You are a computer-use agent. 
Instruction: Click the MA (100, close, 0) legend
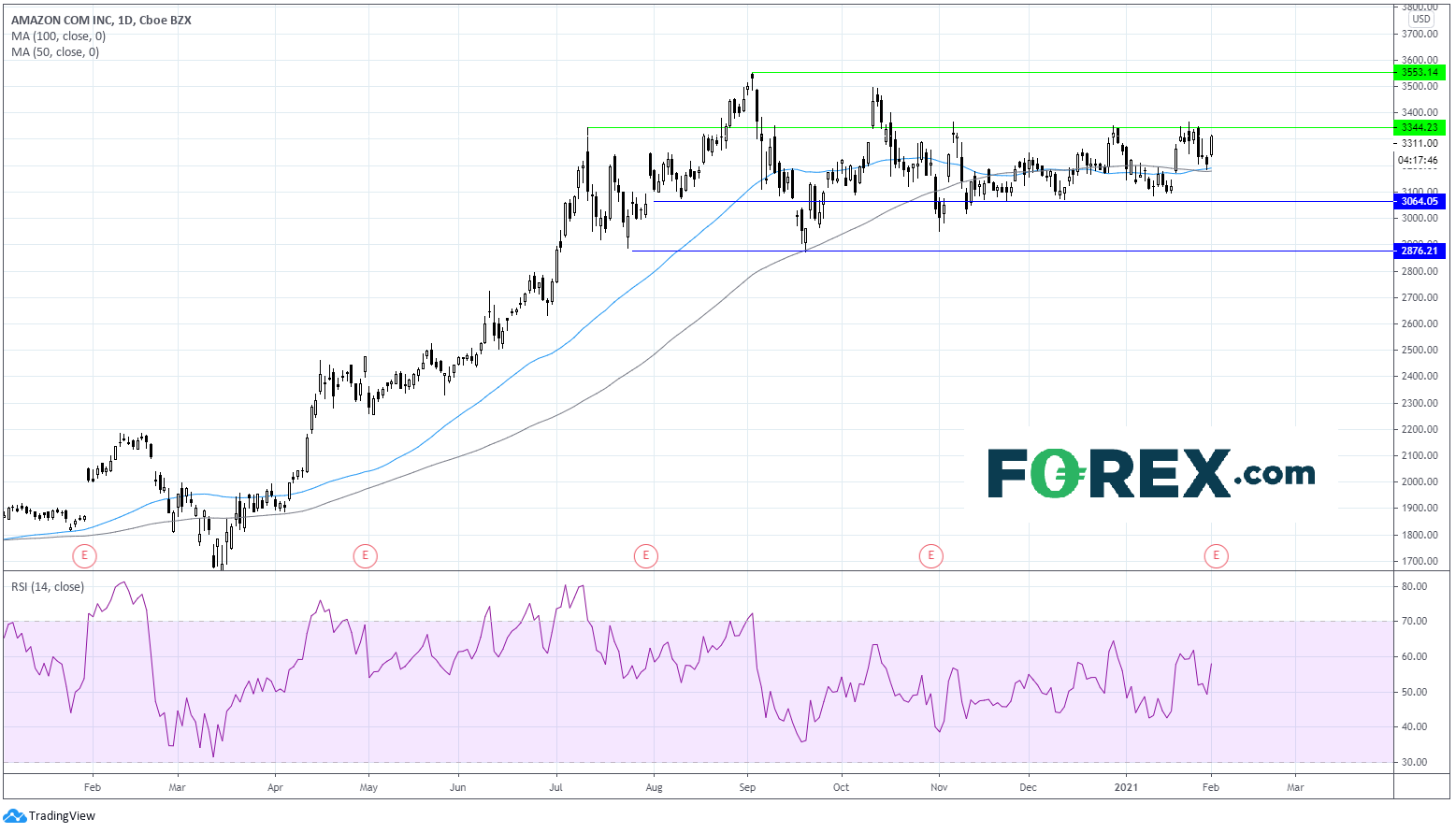coord(58,36)
